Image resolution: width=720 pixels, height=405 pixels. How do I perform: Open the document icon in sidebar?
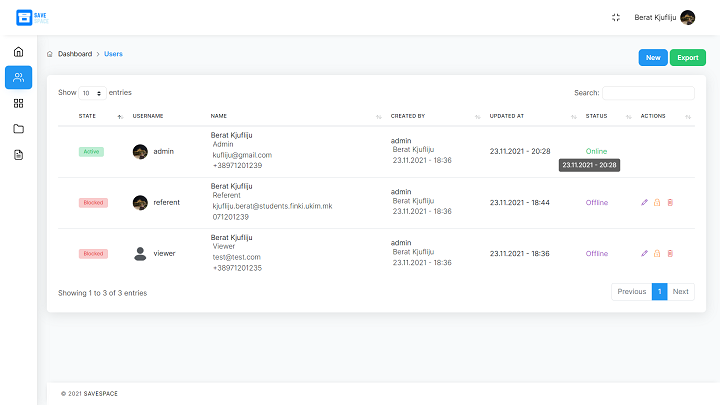(18, 155)
